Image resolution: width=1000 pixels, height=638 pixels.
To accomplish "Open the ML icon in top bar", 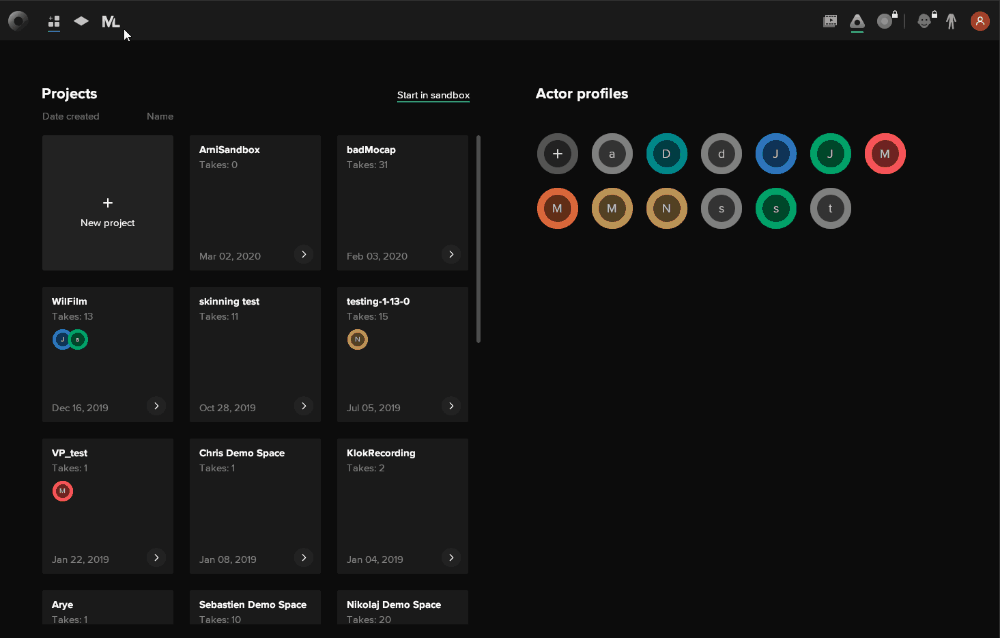I will [x=110, y=22].
